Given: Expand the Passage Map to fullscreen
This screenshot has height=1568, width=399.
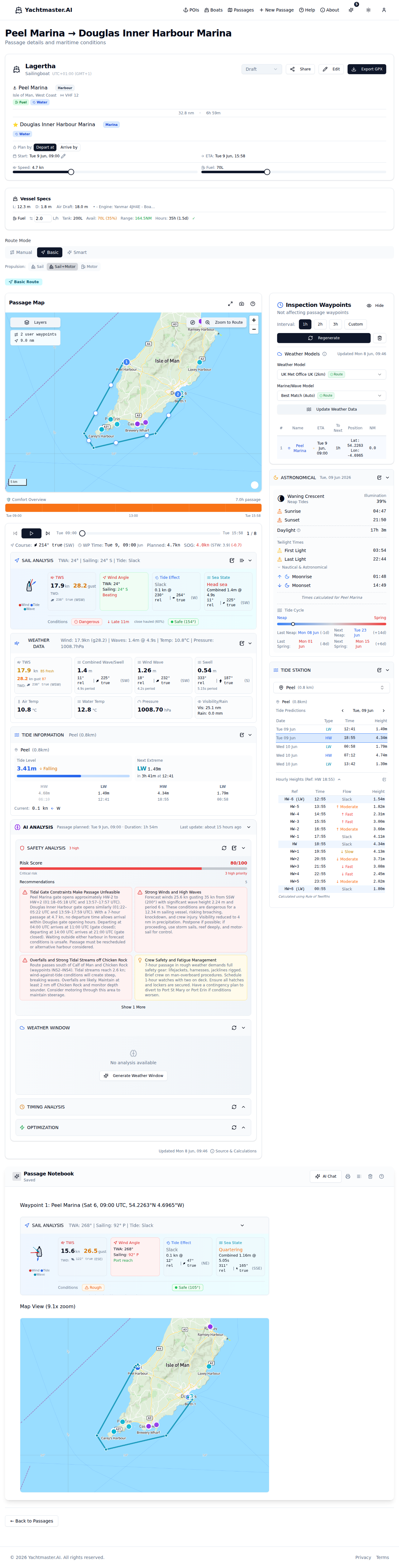Looking at the screenshot, I should (x=230, y=304).
